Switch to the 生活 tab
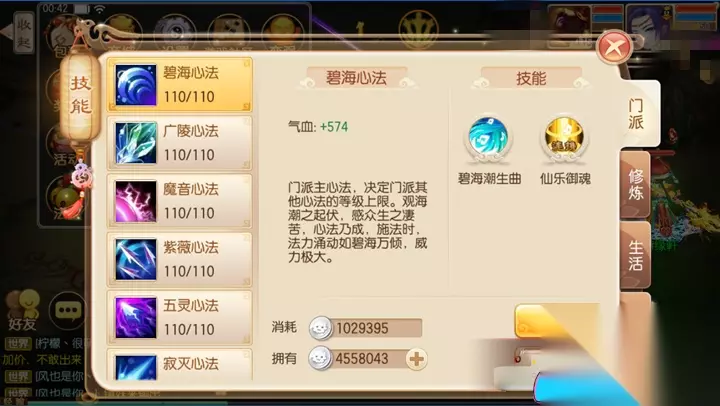This screenshot has width=720, height=406. [636, 255]
